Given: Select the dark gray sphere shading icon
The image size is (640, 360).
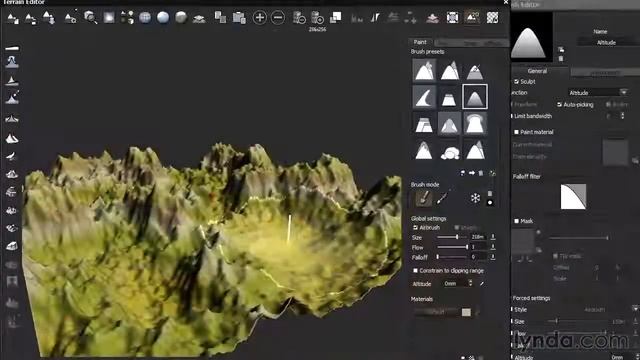Looking at the screenshot, I should [181, 18].
